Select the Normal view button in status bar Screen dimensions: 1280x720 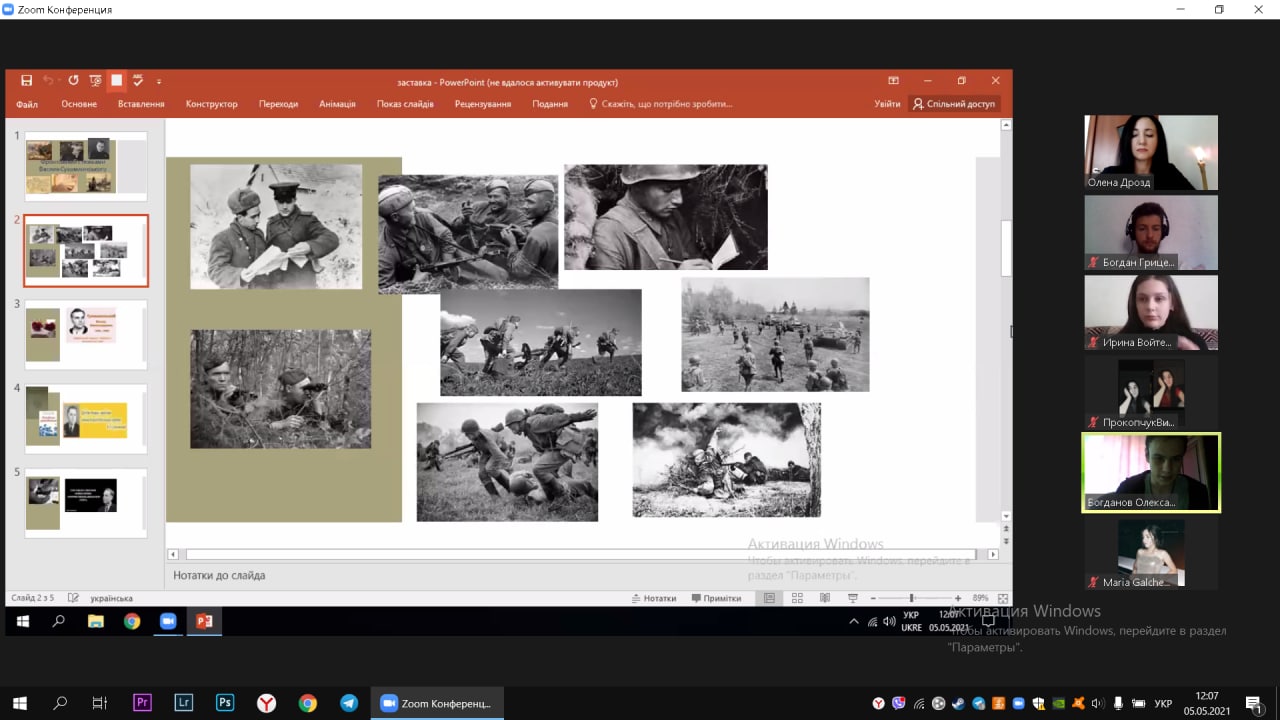pyautogui.click(x=769, y=598)
